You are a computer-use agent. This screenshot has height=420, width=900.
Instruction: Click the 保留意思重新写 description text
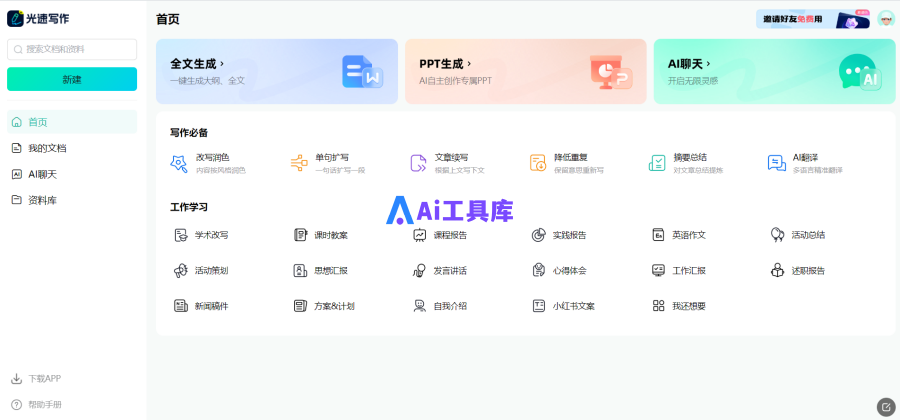point(579,170)
